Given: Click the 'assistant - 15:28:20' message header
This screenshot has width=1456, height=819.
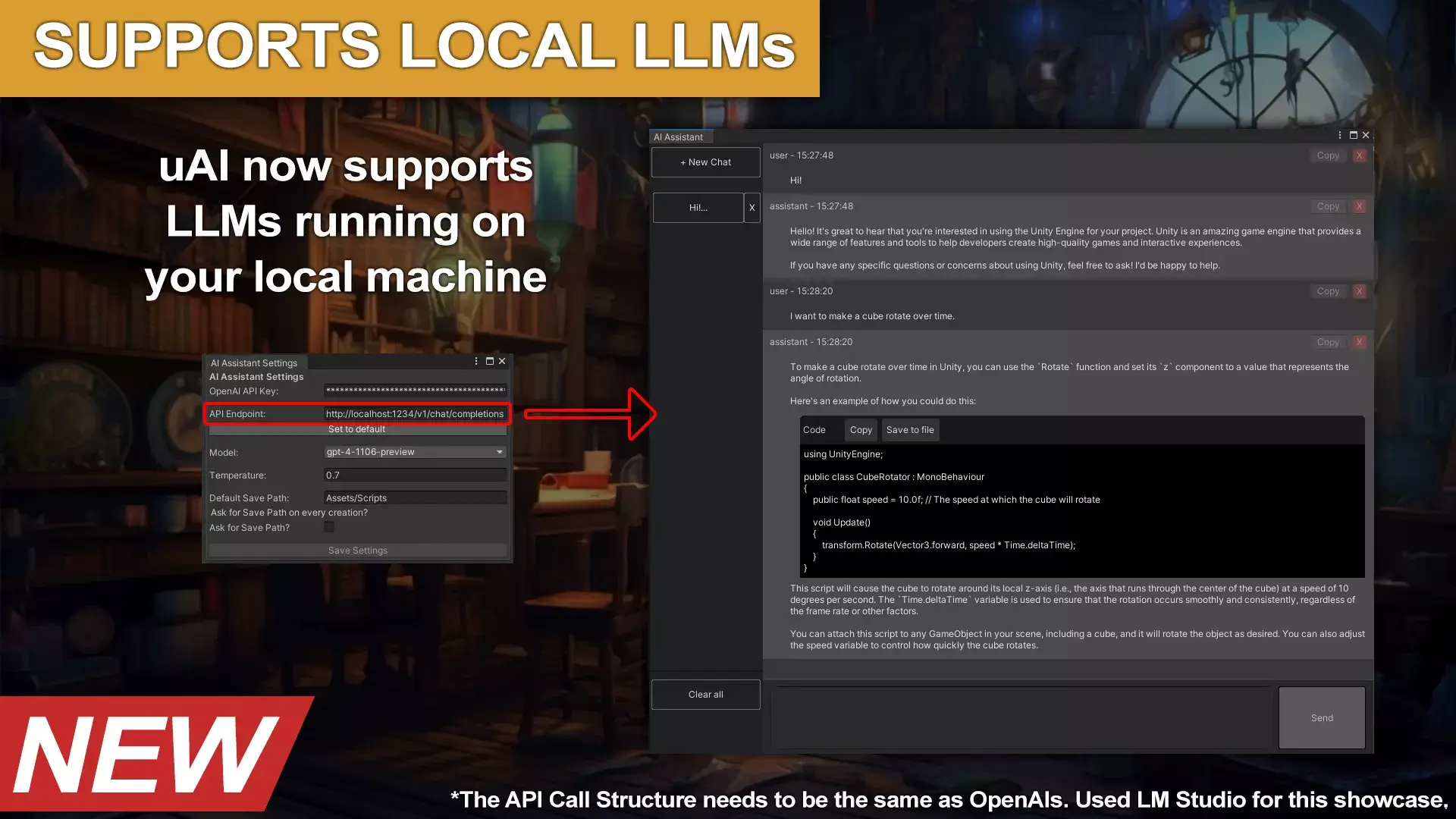Looking at the screenshot, I should coord(811,342).
